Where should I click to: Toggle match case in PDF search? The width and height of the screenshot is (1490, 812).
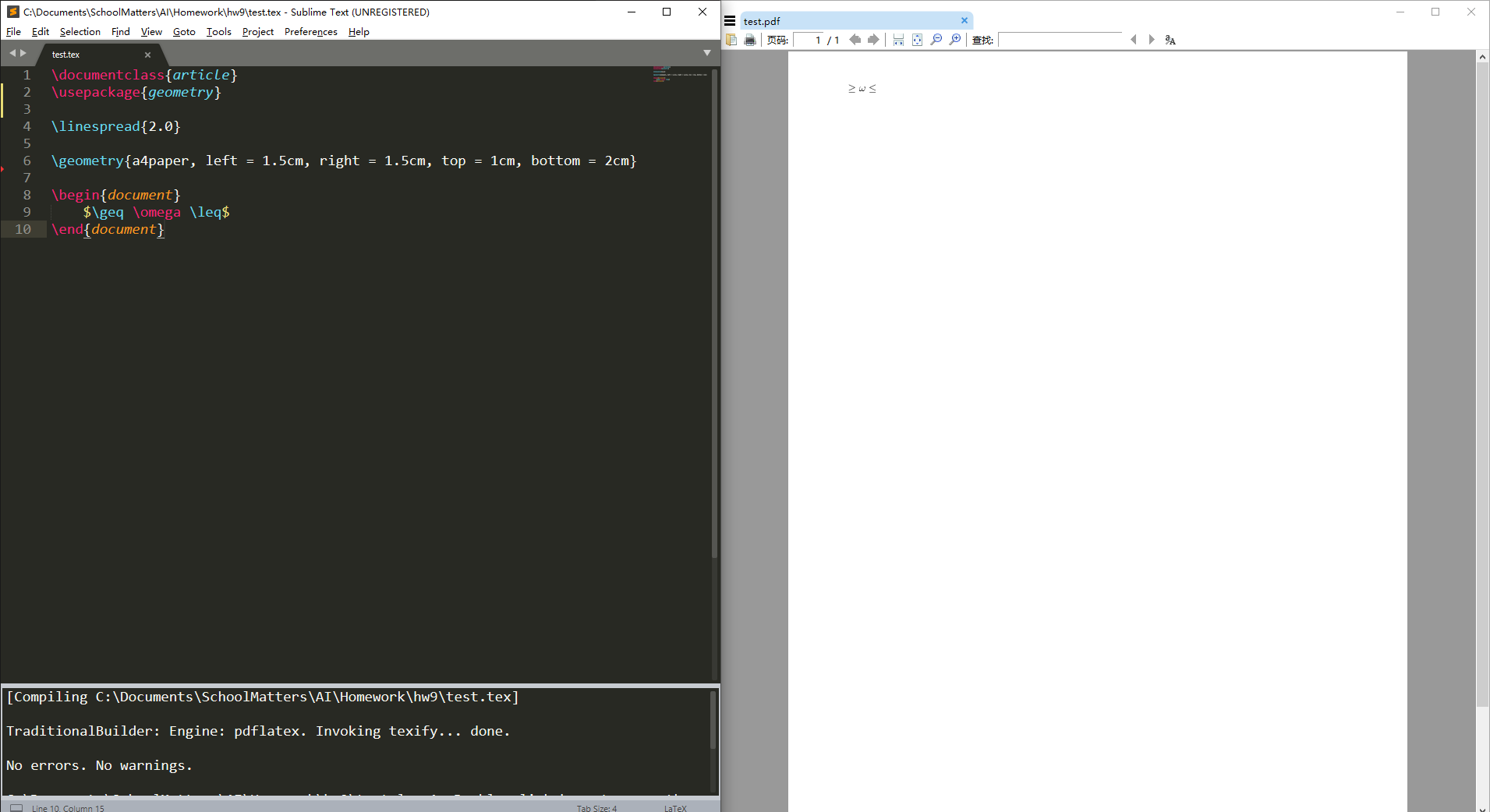click(1170, 40)
